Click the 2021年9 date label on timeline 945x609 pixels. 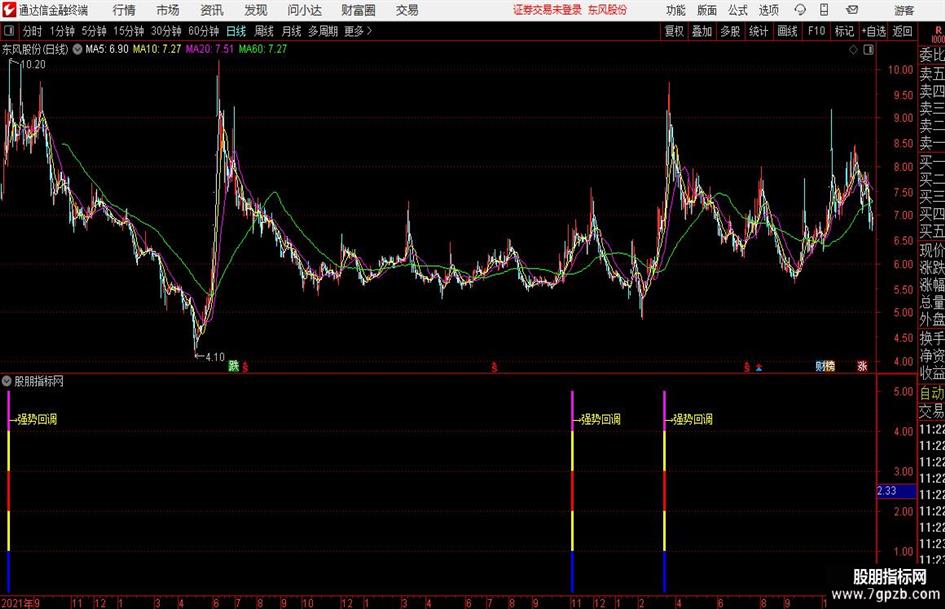[x=20, y=603]
